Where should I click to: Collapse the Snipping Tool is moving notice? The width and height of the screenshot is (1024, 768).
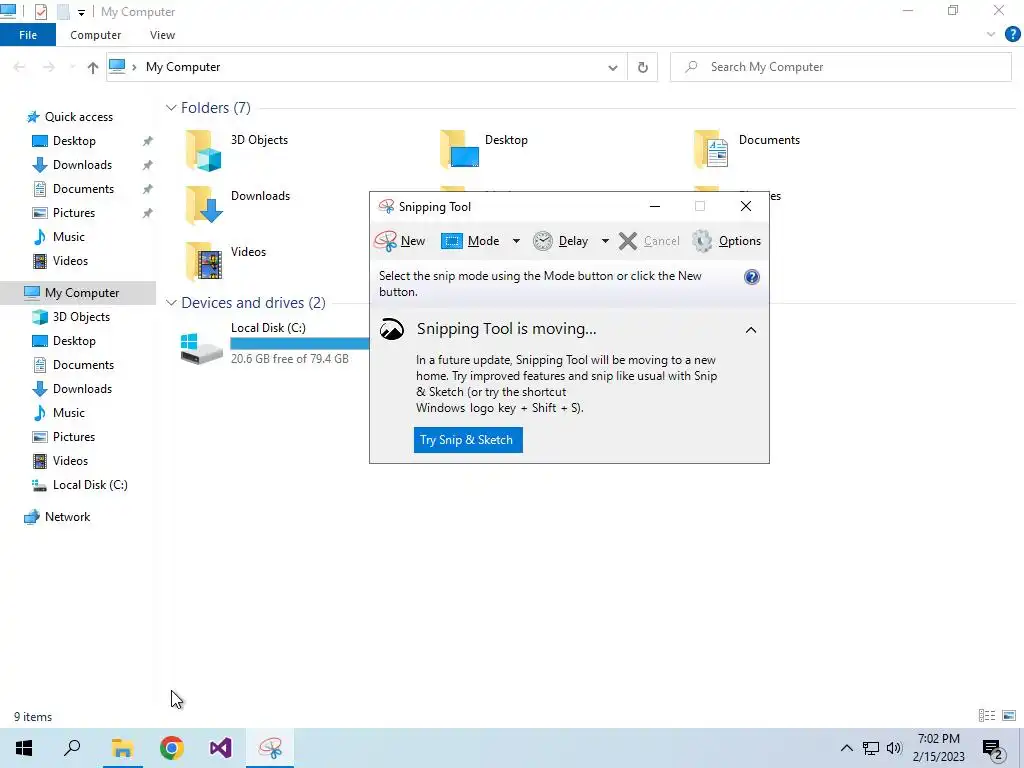751,330
